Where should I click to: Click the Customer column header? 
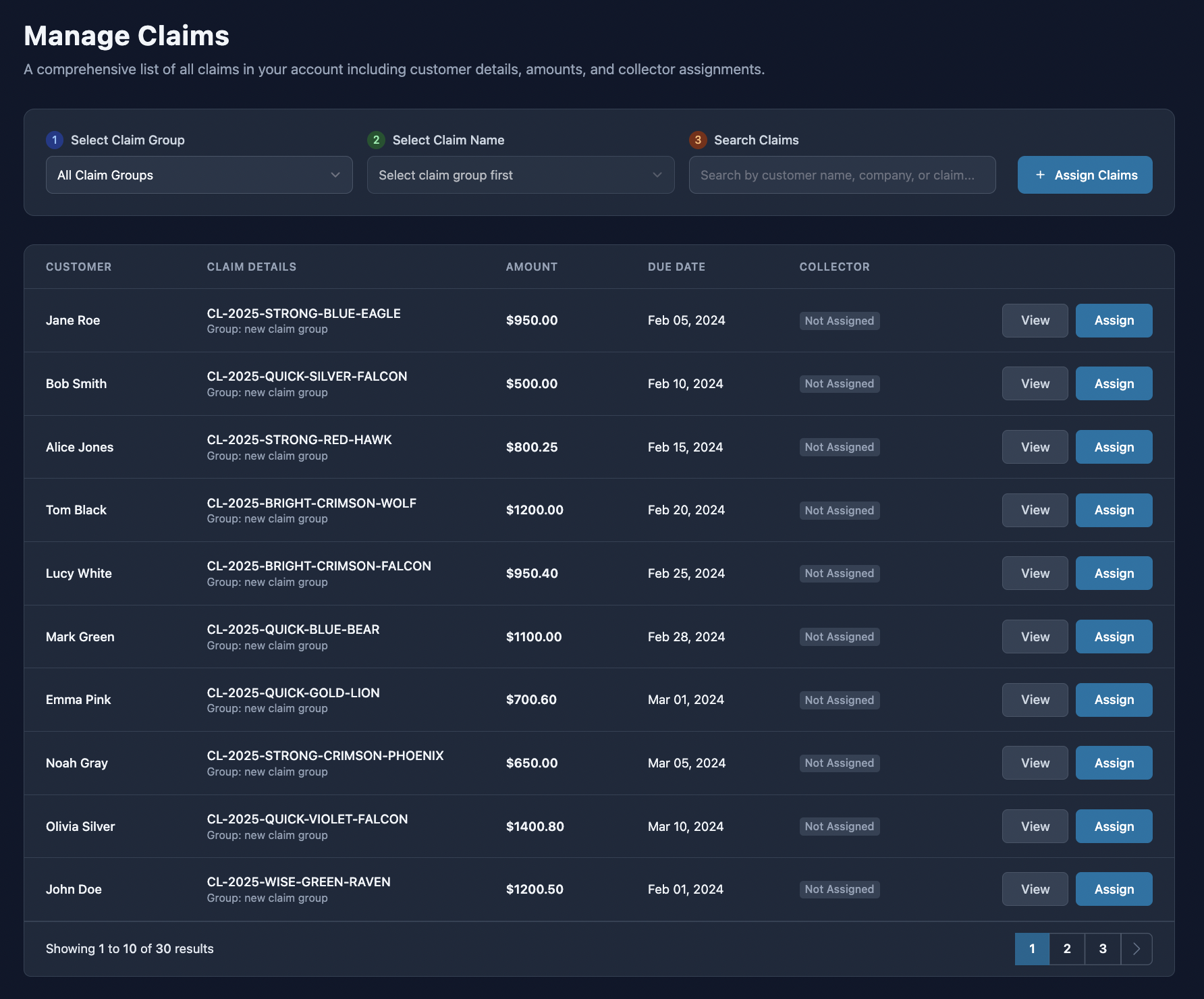point(78,267)
